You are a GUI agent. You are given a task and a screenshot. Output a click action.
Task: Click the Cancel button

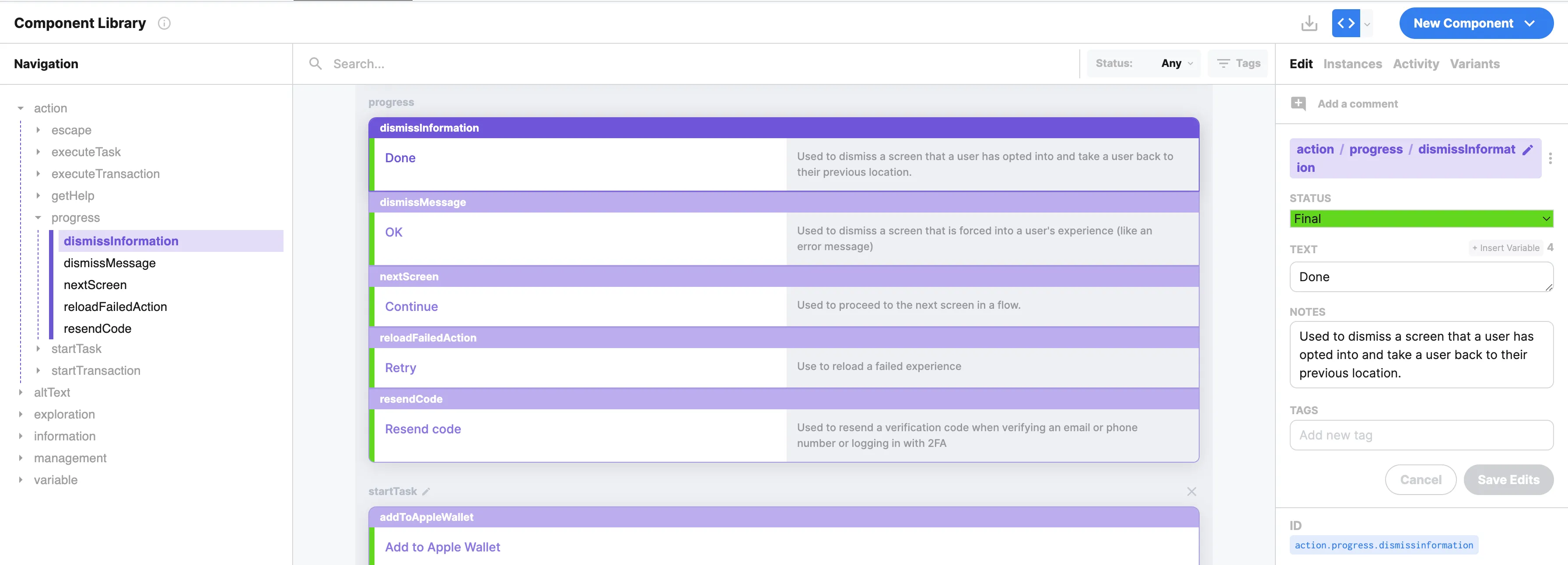[x=1421, y=480]
